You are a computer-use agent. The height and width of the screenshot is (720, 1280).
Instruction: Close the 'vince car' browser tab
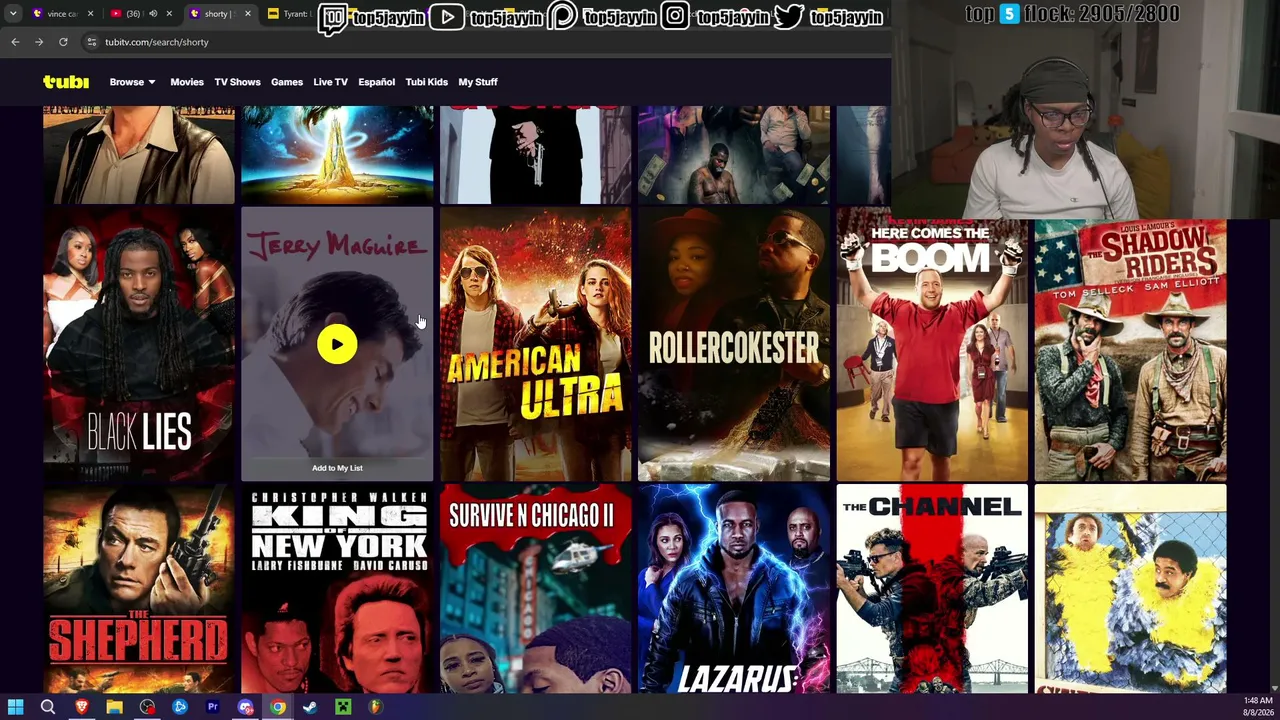point(90,14)
